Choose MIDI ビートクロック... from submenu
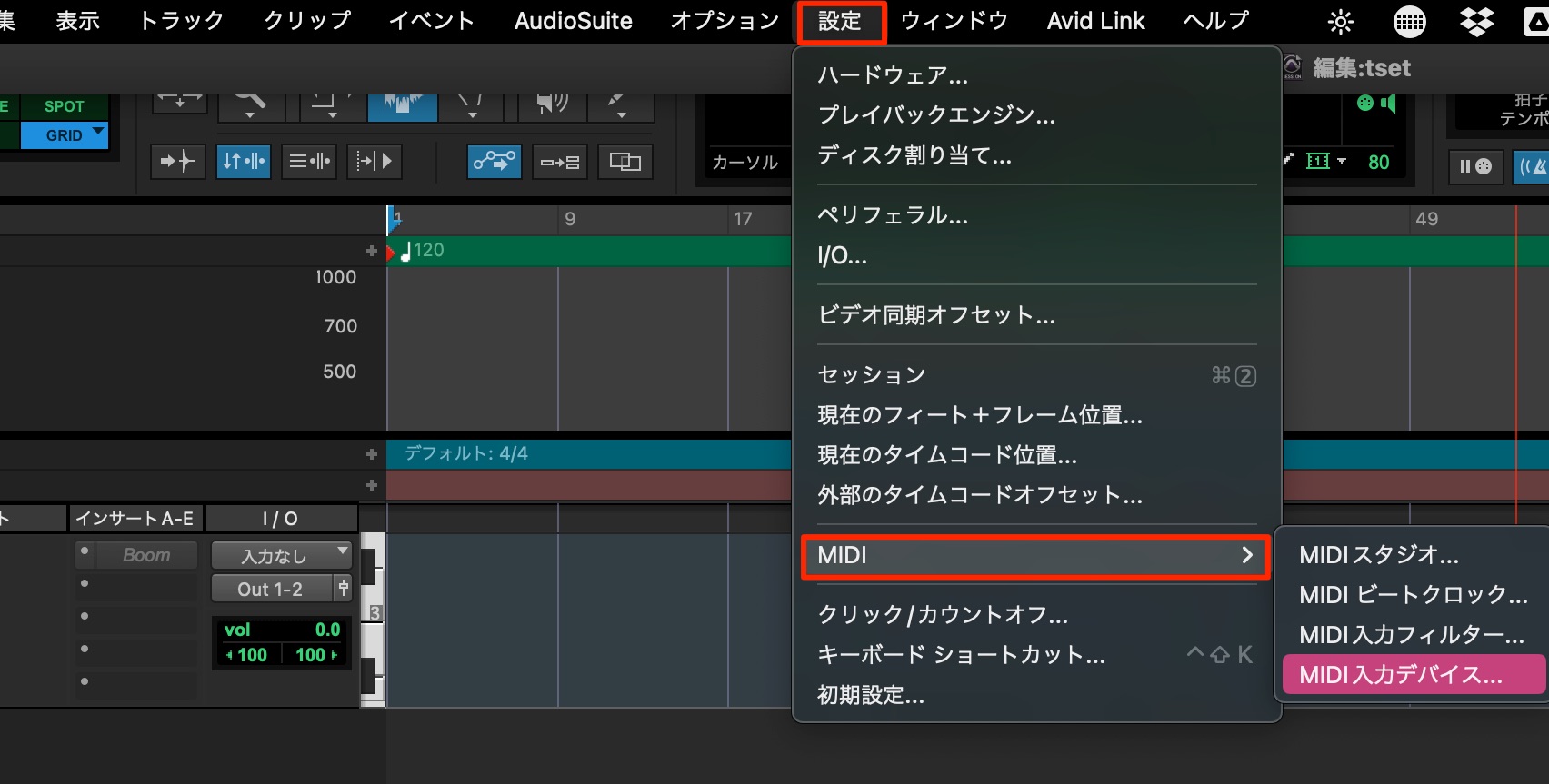1549x784 pixels. 1414,595
